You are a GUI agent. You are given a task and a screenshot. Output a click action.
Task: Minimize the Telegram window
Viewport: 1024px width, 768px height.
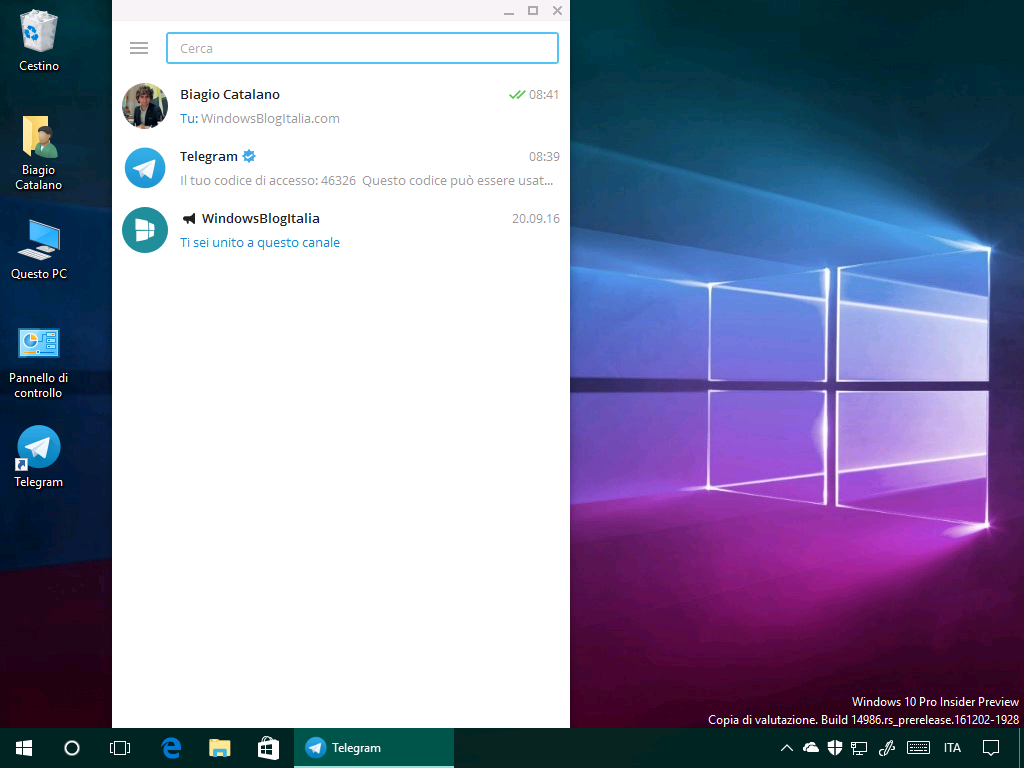coord(509,11)
